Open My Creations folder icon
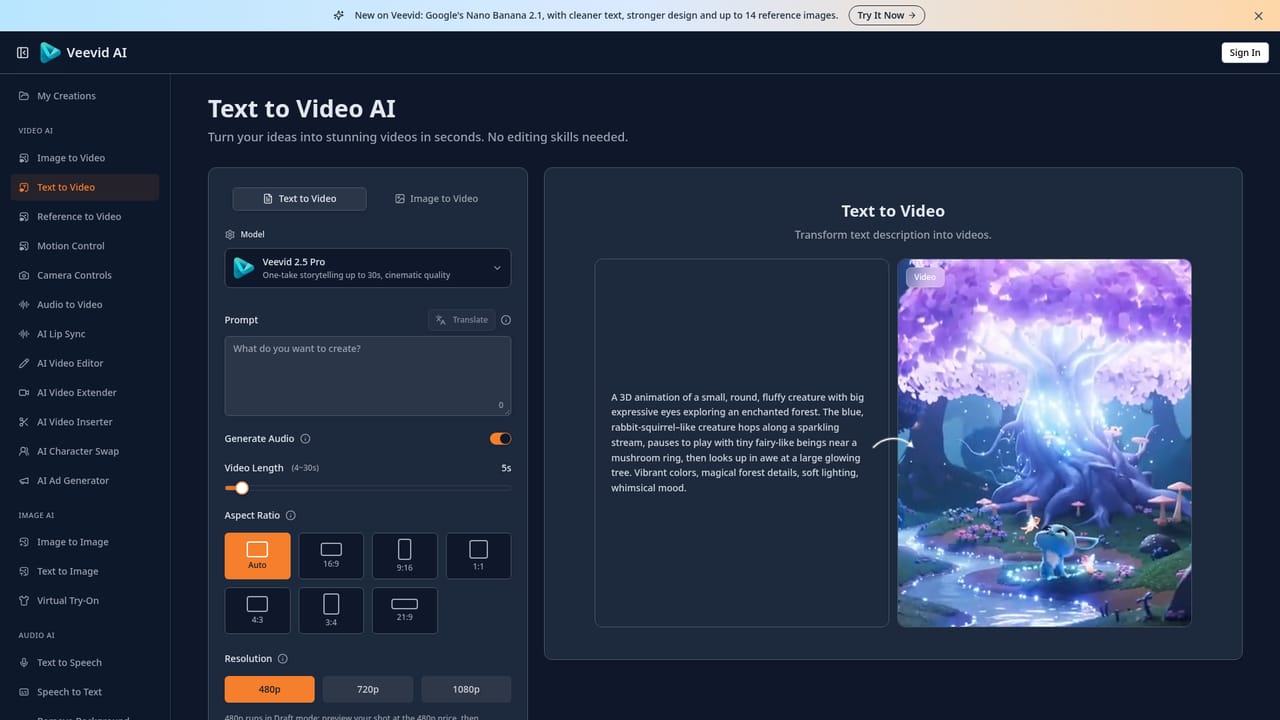This screenshot has height=720, width=1280. coord(24,96)
